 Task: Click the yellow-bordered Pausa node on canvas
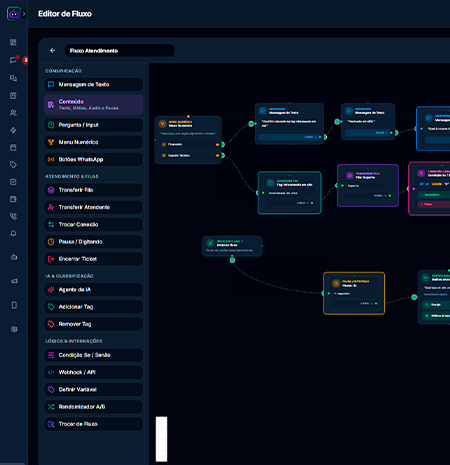(354, 293)
